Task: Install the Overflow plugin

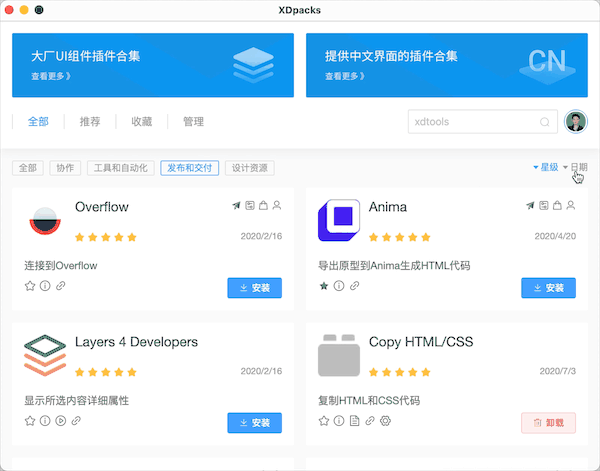Action: (254, 288)
